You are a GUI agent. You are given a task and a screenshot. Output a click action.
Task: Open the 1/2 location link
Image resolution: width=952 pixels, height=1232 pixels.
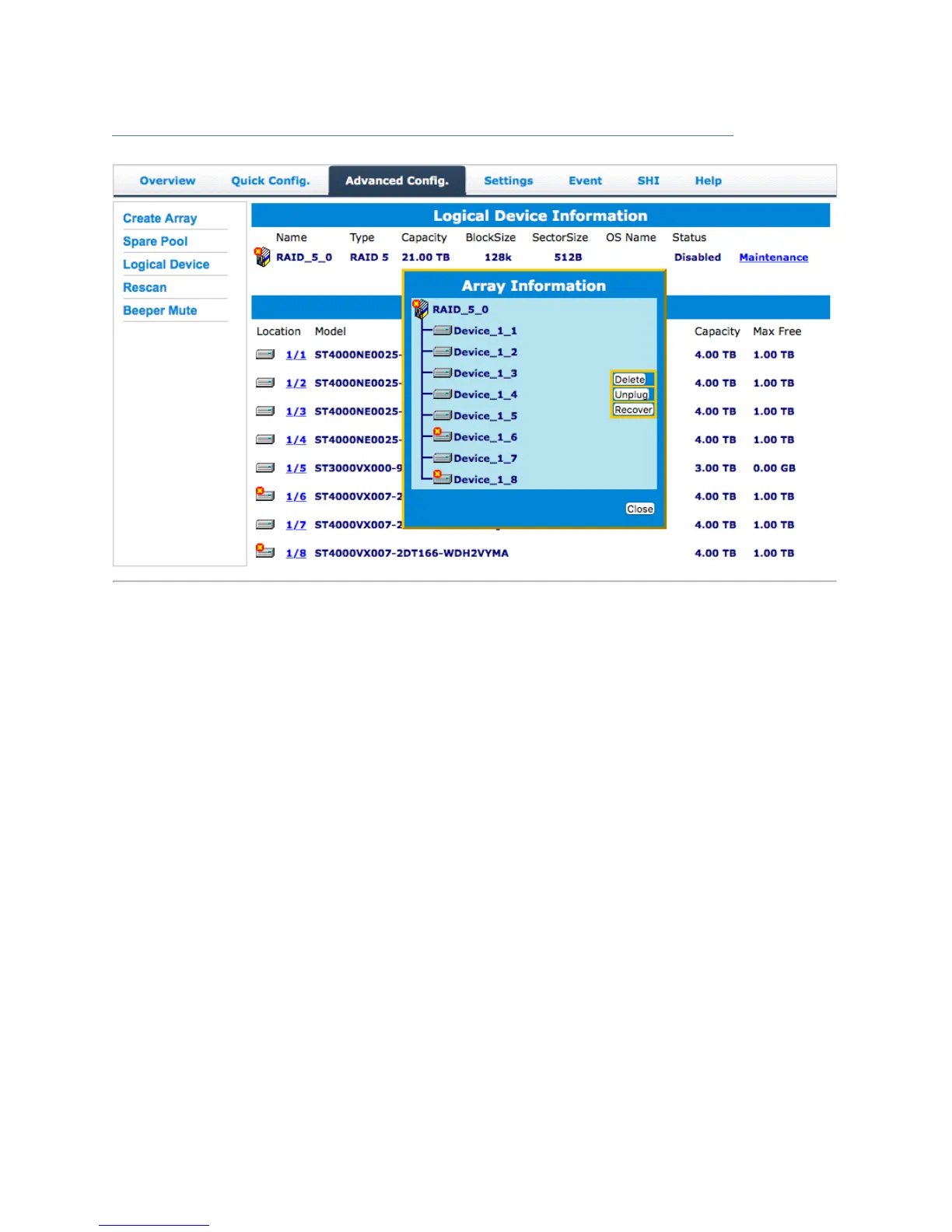click(296, 383)
